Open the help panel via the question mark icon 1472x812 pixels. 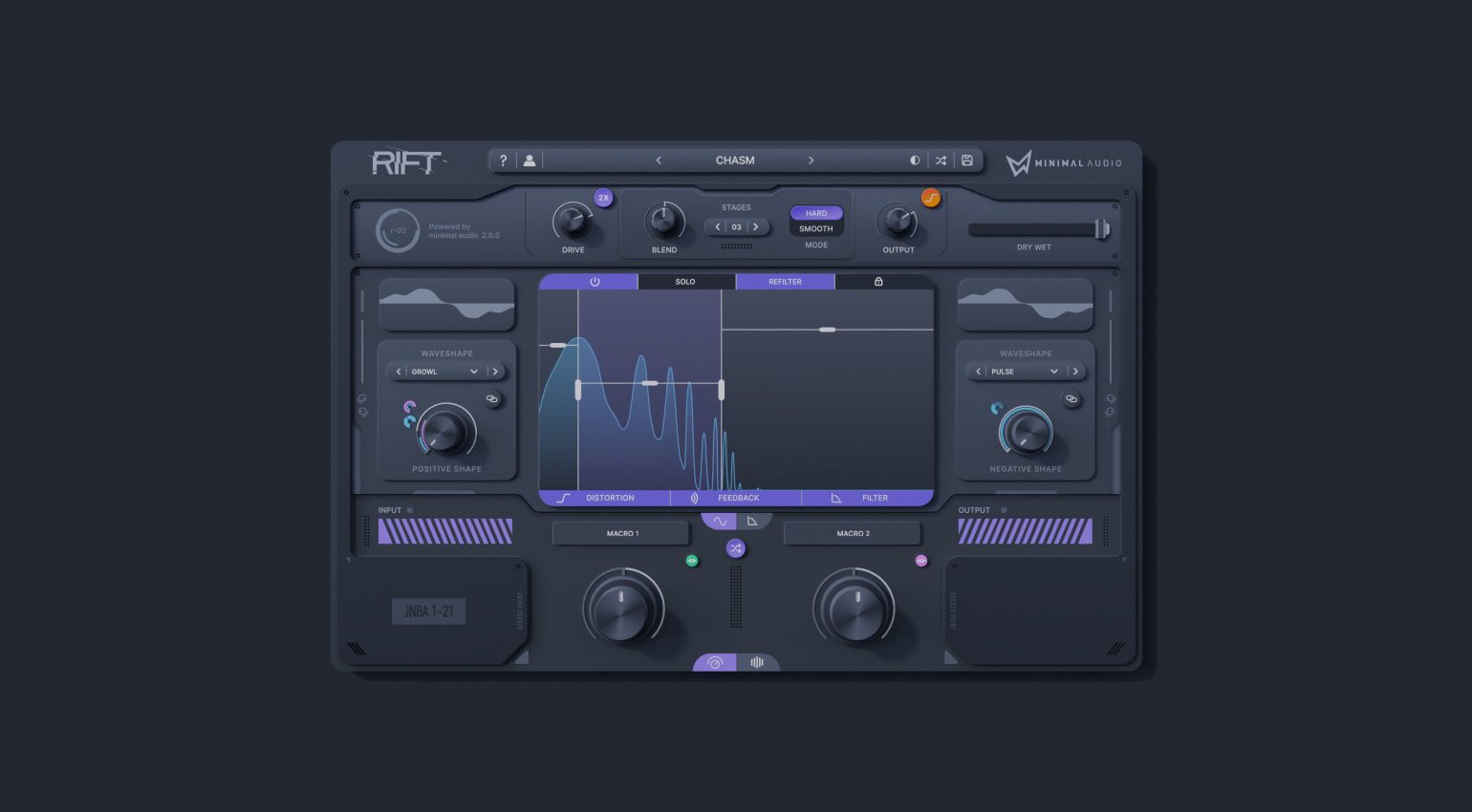(504, 160)
